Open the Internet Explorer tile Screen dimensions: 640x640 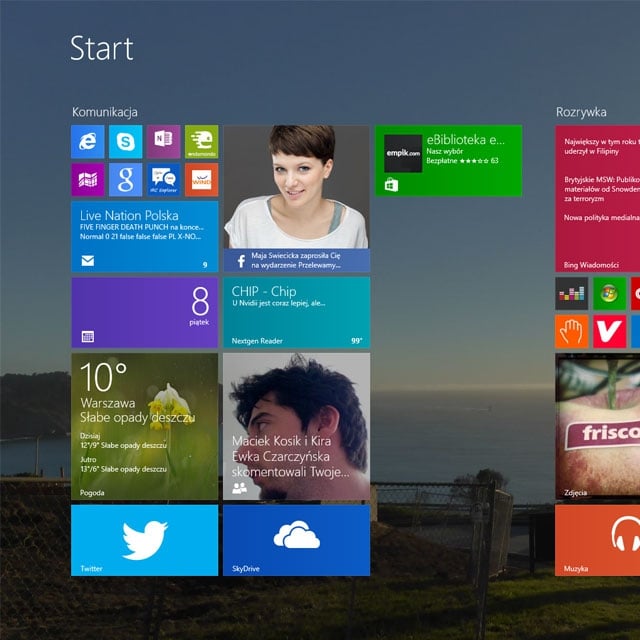pyautogui.click(x=88, y=142)
